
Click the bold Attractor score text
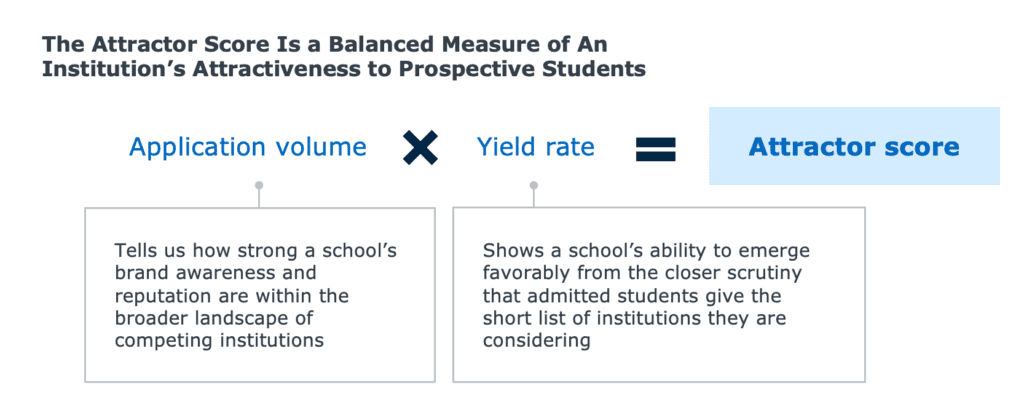click(x=854, y=146)
